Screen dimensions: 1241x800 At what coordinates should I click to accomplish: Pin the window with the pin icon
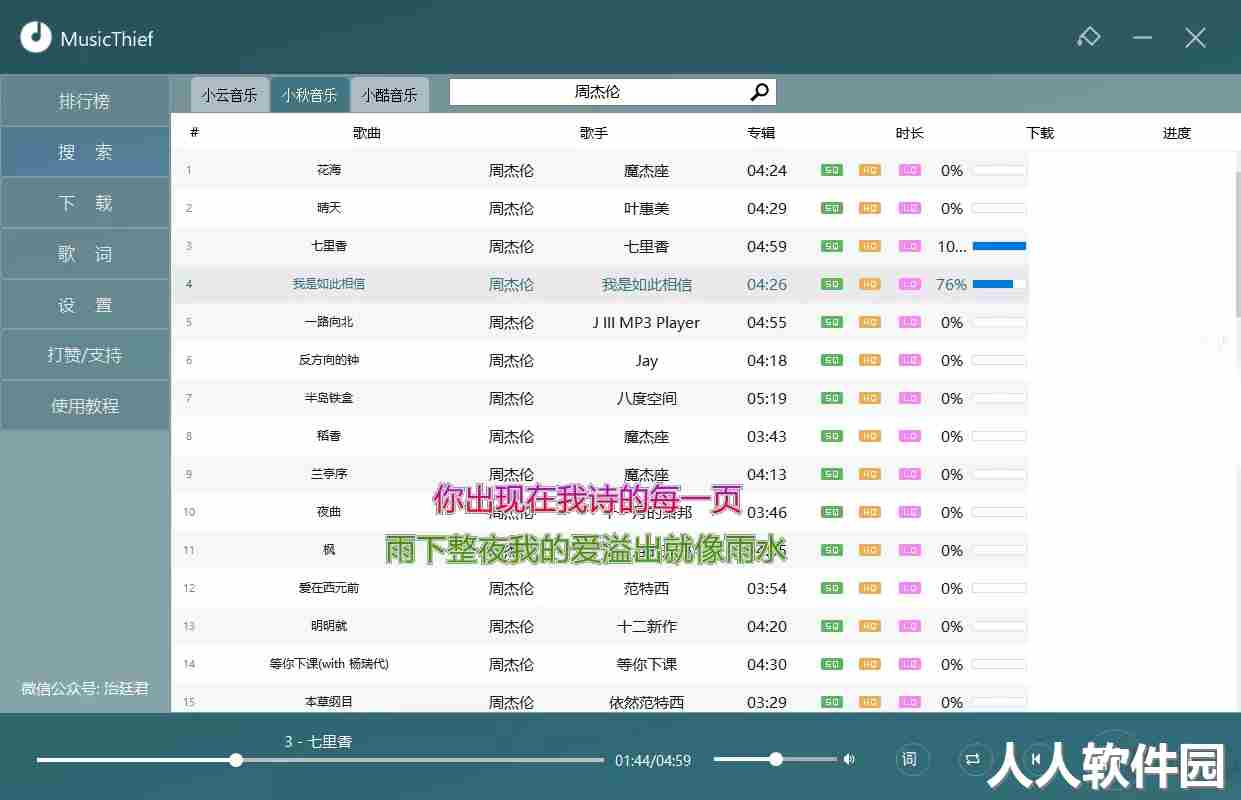(x=1088, y=37)
